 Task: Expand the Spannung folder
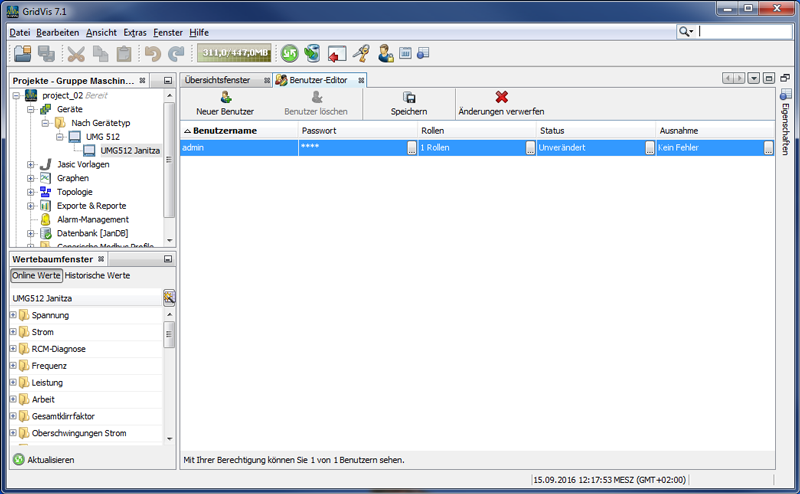tap(13, 315)
